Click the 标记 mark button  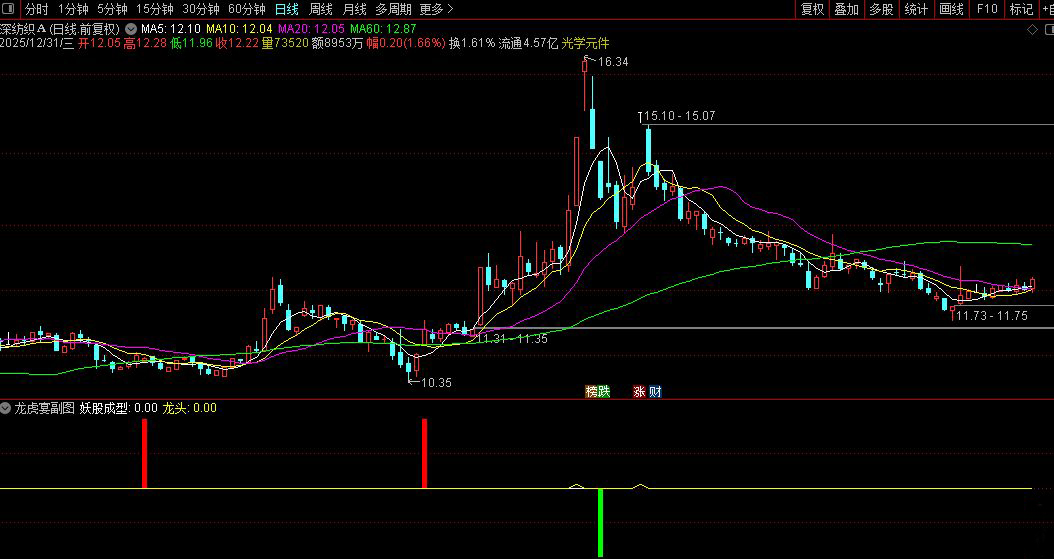pyautogui.click(x=1021, y=9)
